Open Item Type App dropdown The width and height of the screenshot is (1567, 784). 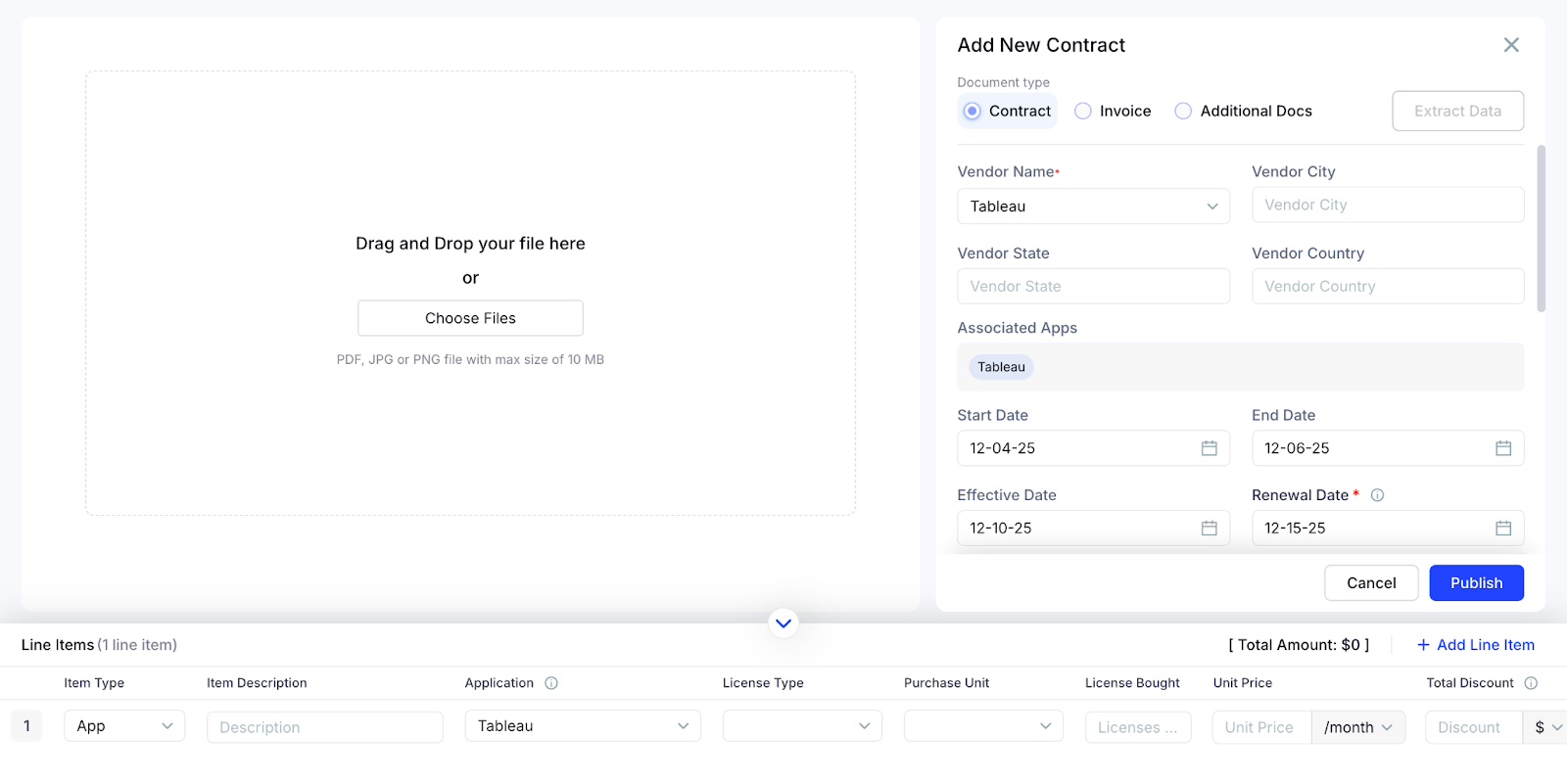124,726
